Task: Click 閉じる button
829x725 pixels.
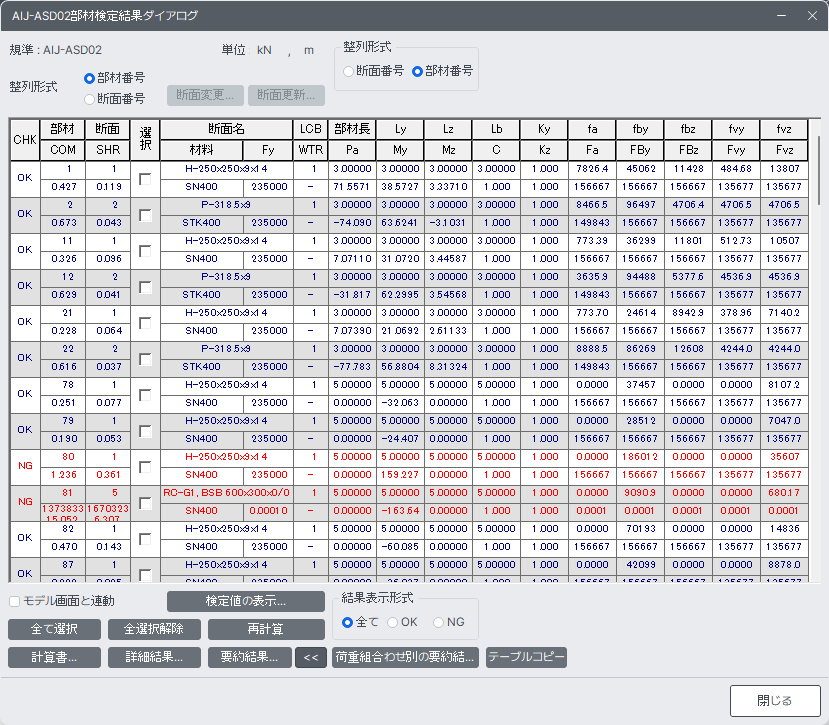Action: [x=775, y=701]
